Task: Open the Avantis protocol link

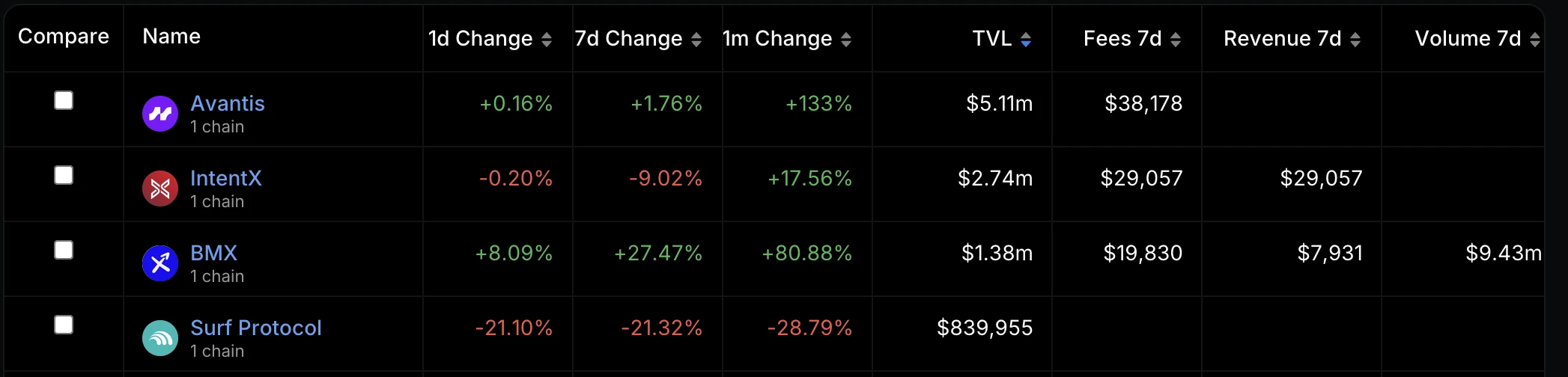Action: click(x=228, y=103)
